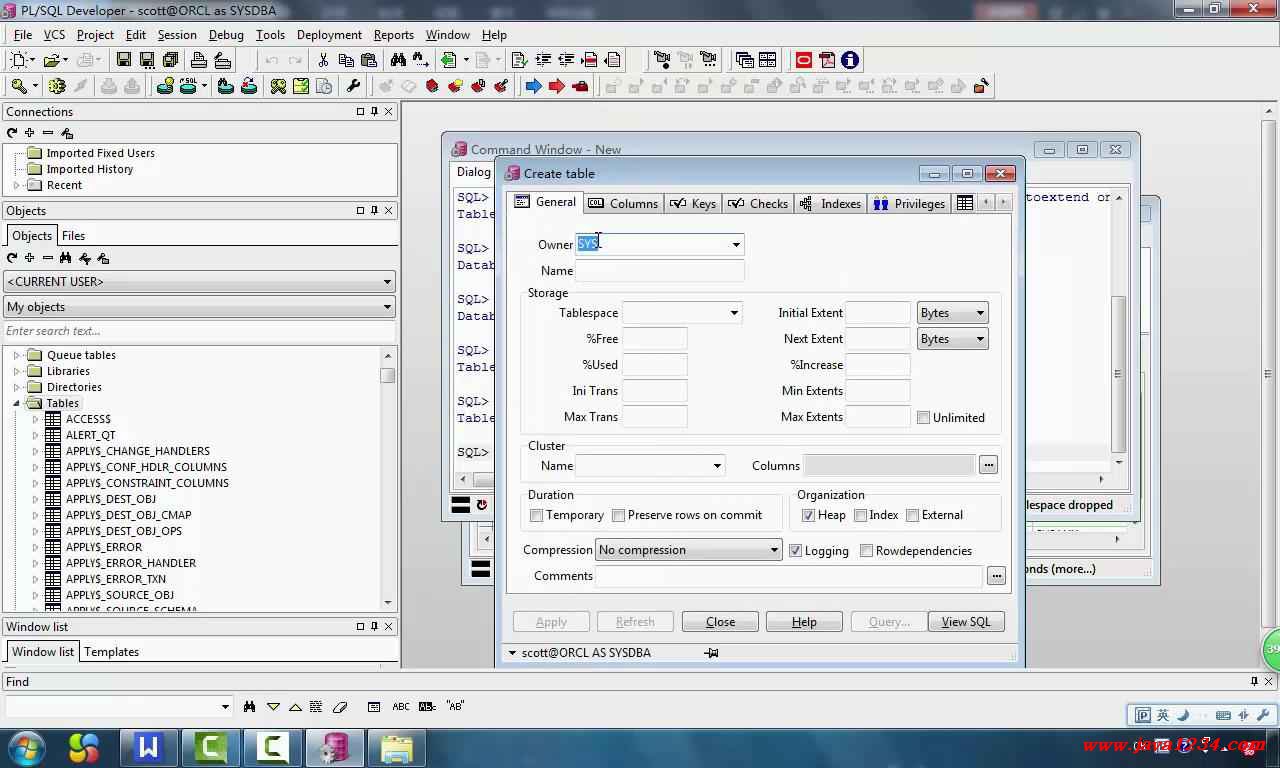Select the APPLY$_ERROR table
This screenshot has height=768, width=1280.
[x=104, y=547]
